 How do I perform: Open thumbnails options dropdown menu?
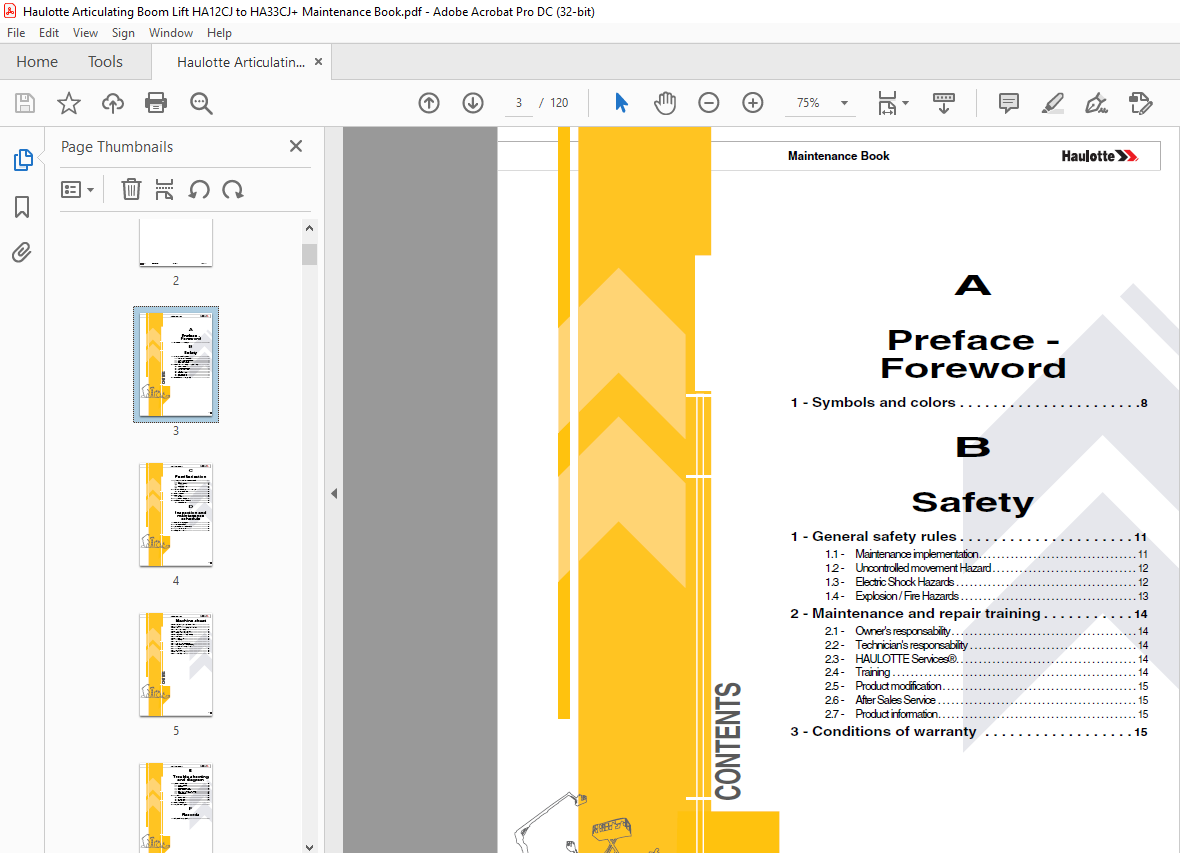point(77,190)
